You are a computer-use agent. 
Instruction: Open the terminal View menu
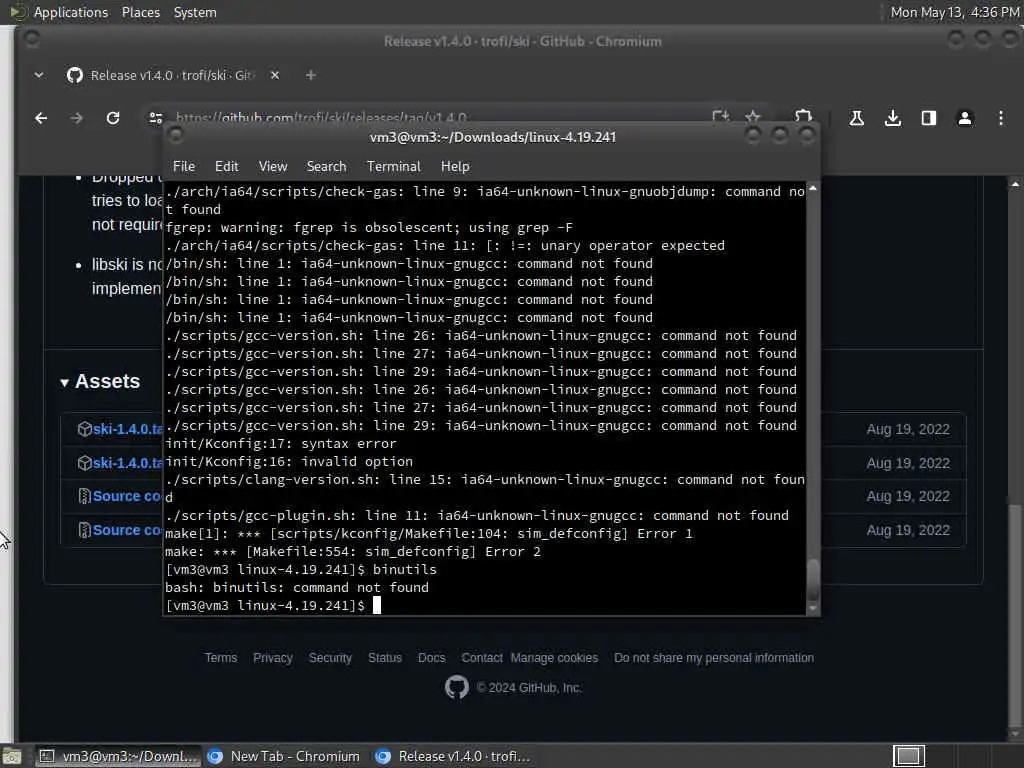(273, 167)
